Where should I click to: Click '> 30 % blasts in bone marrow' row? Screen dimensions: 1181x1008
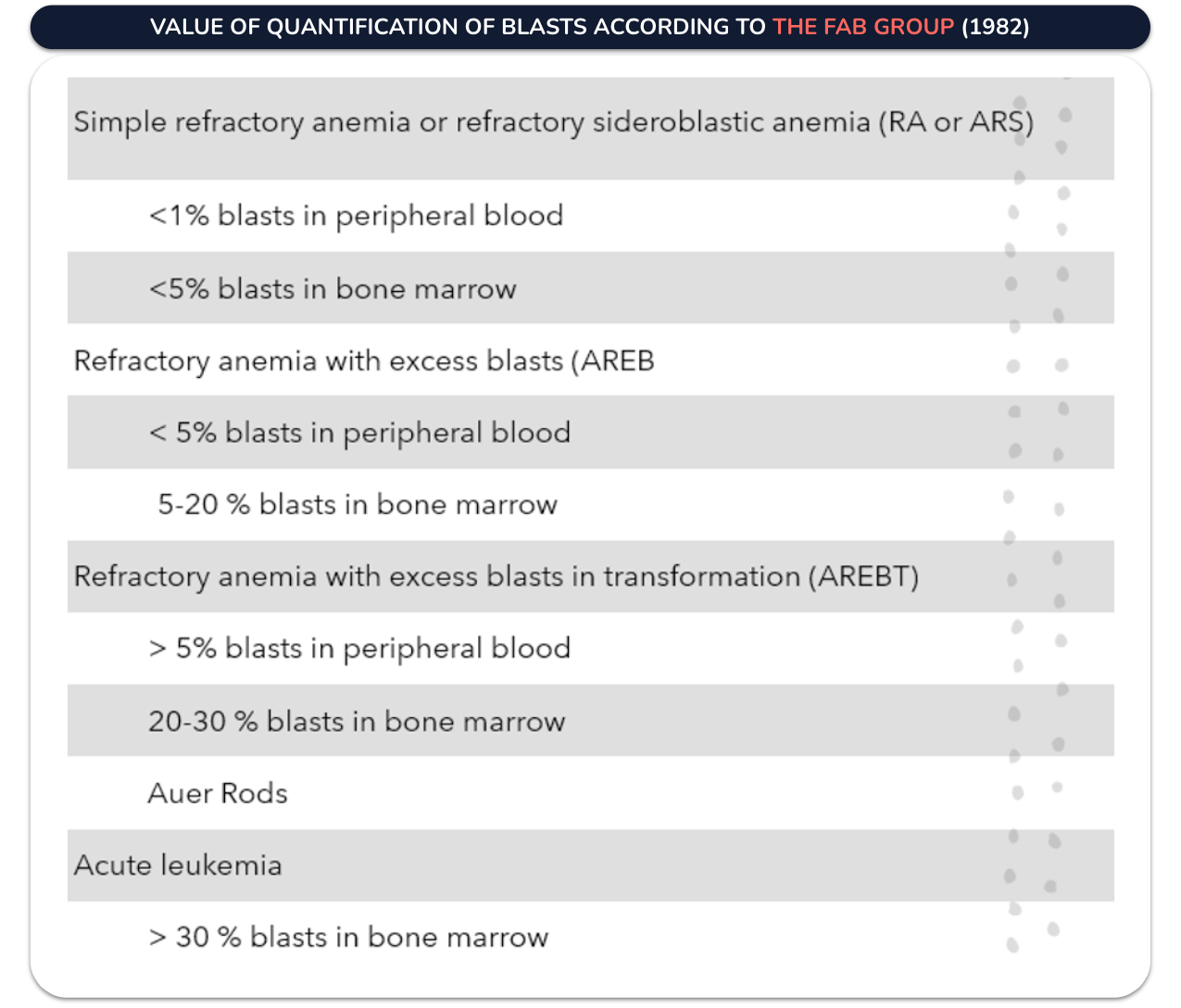(590, 937)
